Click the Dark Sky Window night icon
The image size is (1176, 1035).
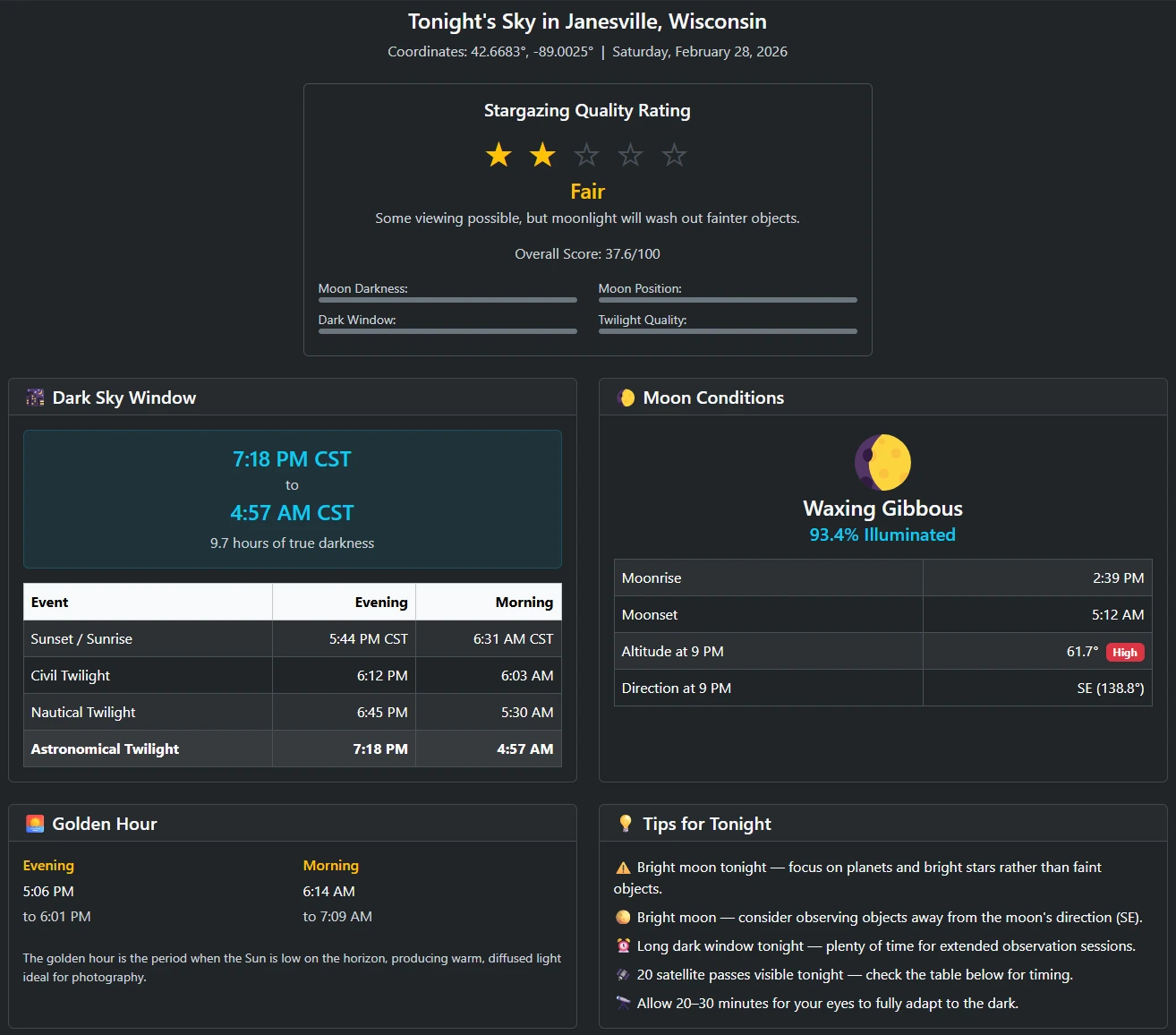coord(35,398)
